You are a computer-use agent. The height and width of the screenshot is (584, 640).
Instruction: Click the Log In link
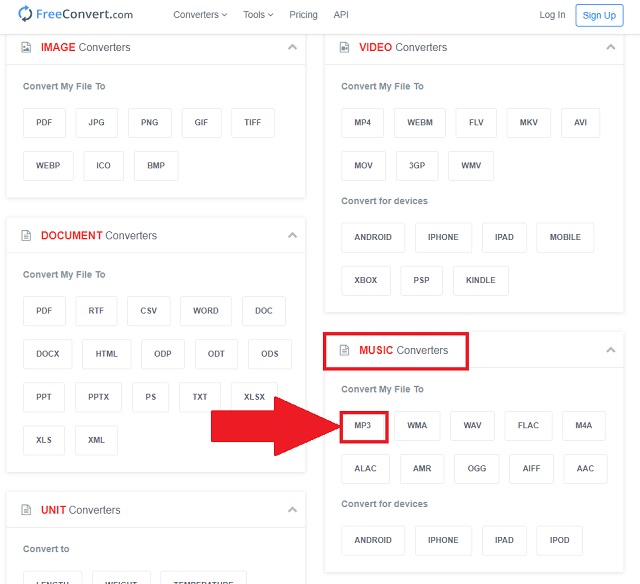coord(552,15)
